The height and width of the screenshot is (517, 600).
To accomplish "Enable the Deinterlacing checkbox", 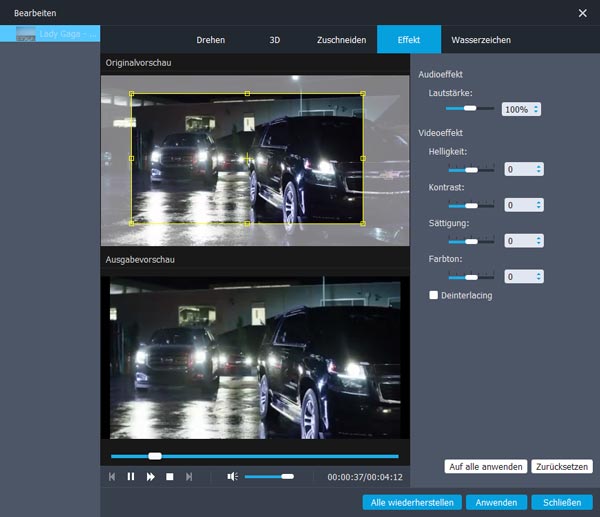I will pyautogui.click(x=433, y=295).
